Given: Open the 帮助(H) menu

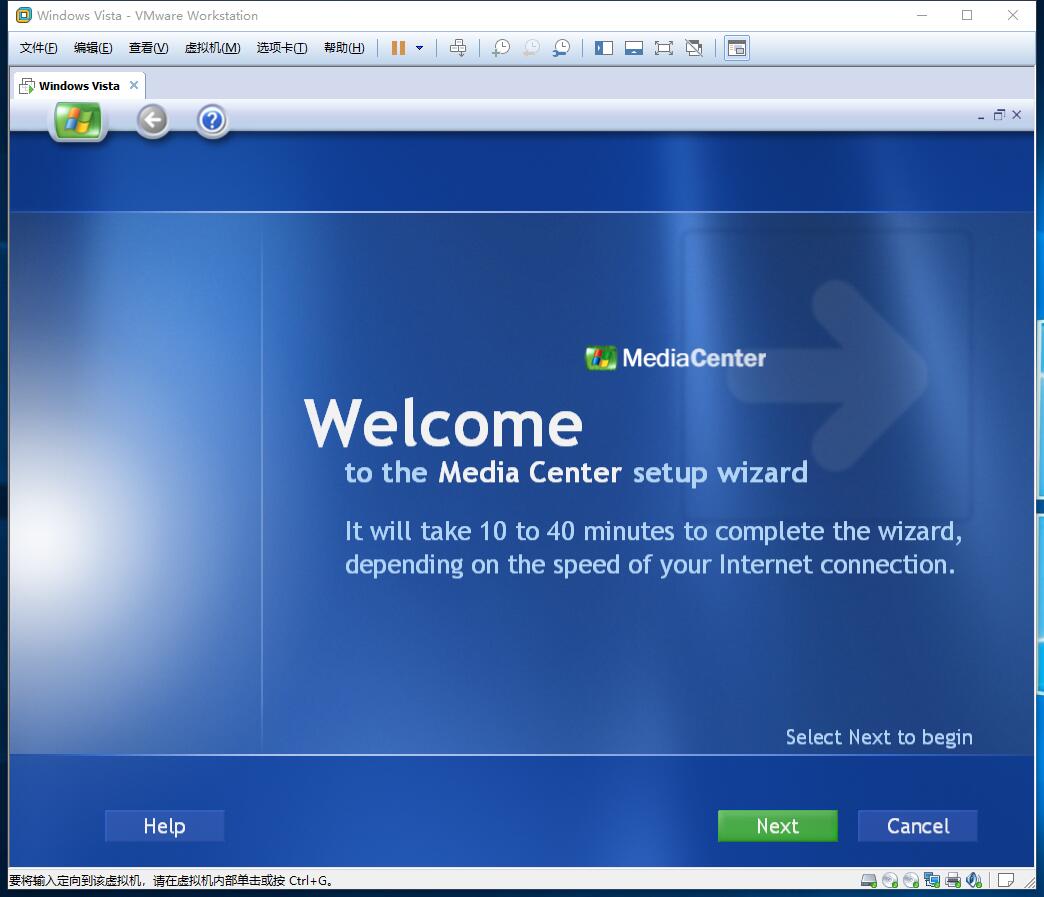Looking at the screenshot, I should (x=344, y=48).
